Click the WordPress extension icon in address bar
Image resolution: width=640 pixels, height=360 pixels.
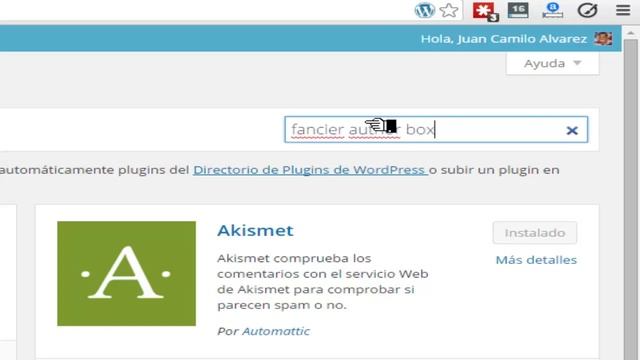click(424, 10)
